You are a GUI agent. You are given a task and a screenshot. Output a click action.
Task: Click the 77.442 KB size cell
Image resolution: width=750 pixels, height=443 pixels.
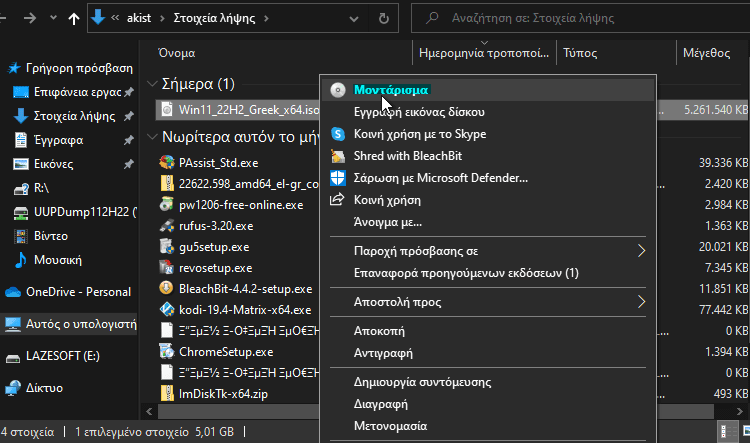point(723,310)
